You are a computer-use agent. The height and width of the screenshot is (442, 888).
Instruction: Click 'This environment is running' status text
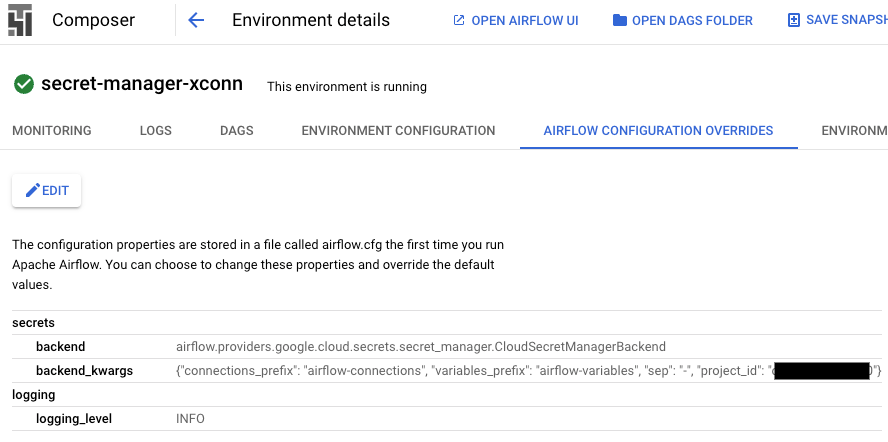(347, 87)
